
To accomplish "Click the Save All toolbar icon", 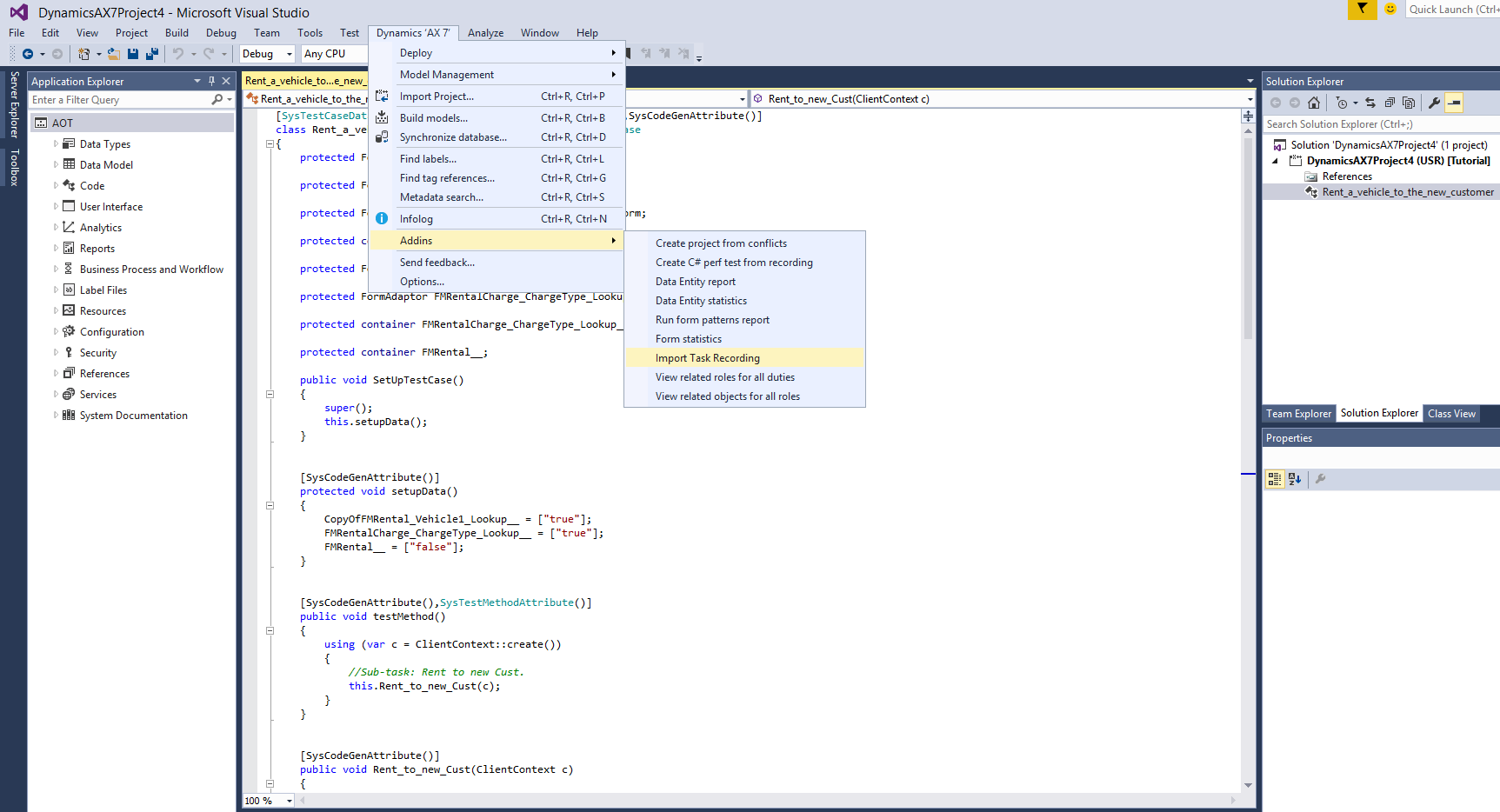I will (151, 54).
